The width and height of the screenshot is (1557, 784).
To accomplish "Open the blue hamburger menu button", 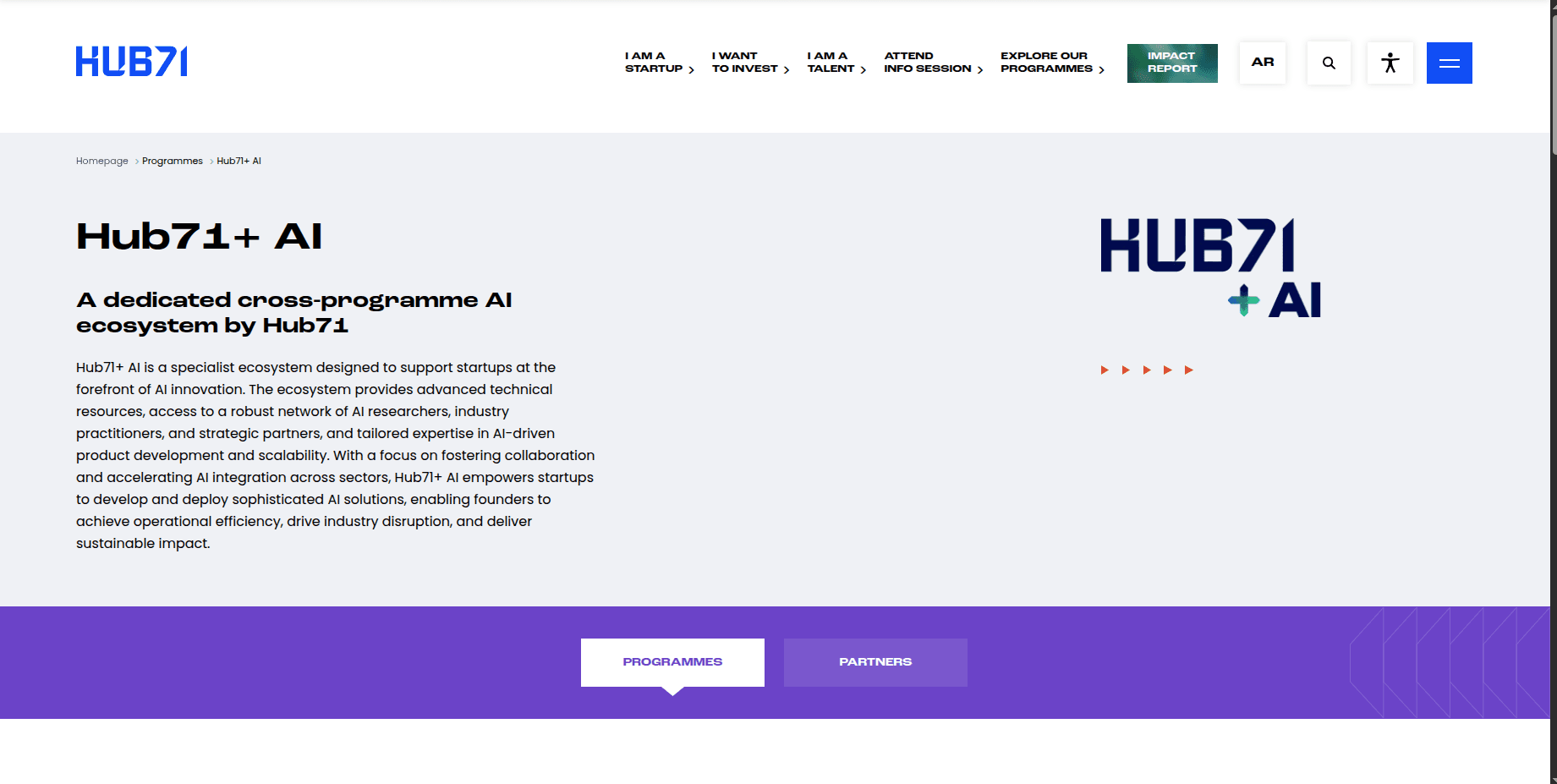I will tap(1449, 63).
